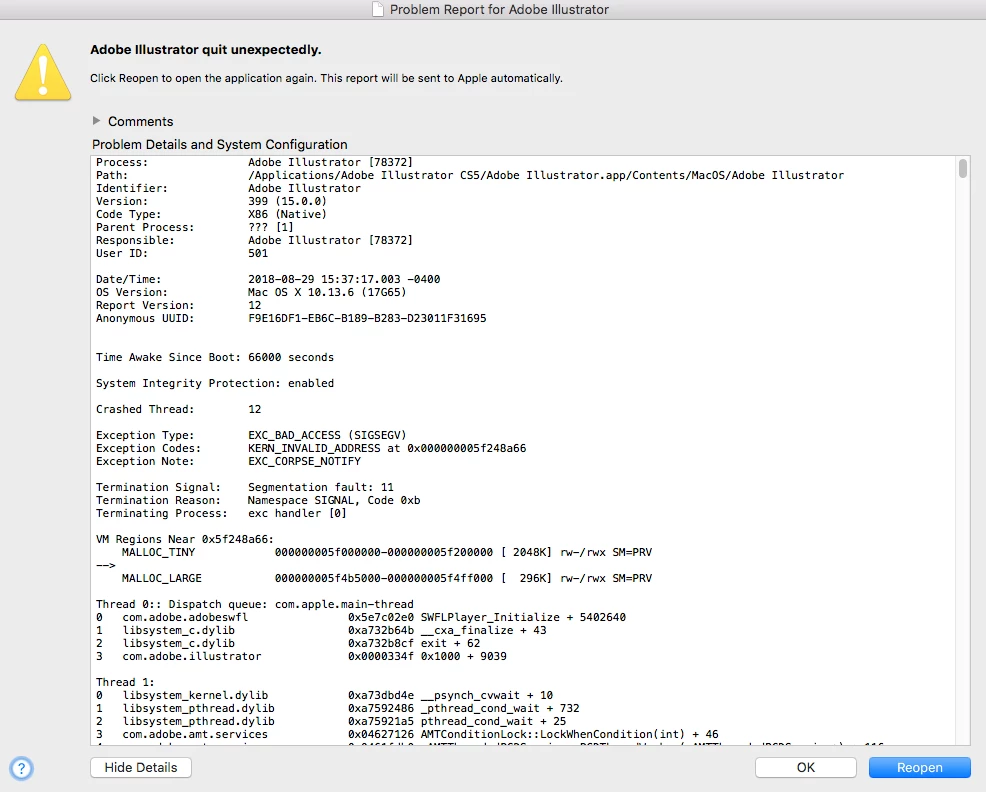Viewport: 986px width, 792px height.
Task: Click the MALLOC_LARGE region line
Action: click(x=387, y=579)
